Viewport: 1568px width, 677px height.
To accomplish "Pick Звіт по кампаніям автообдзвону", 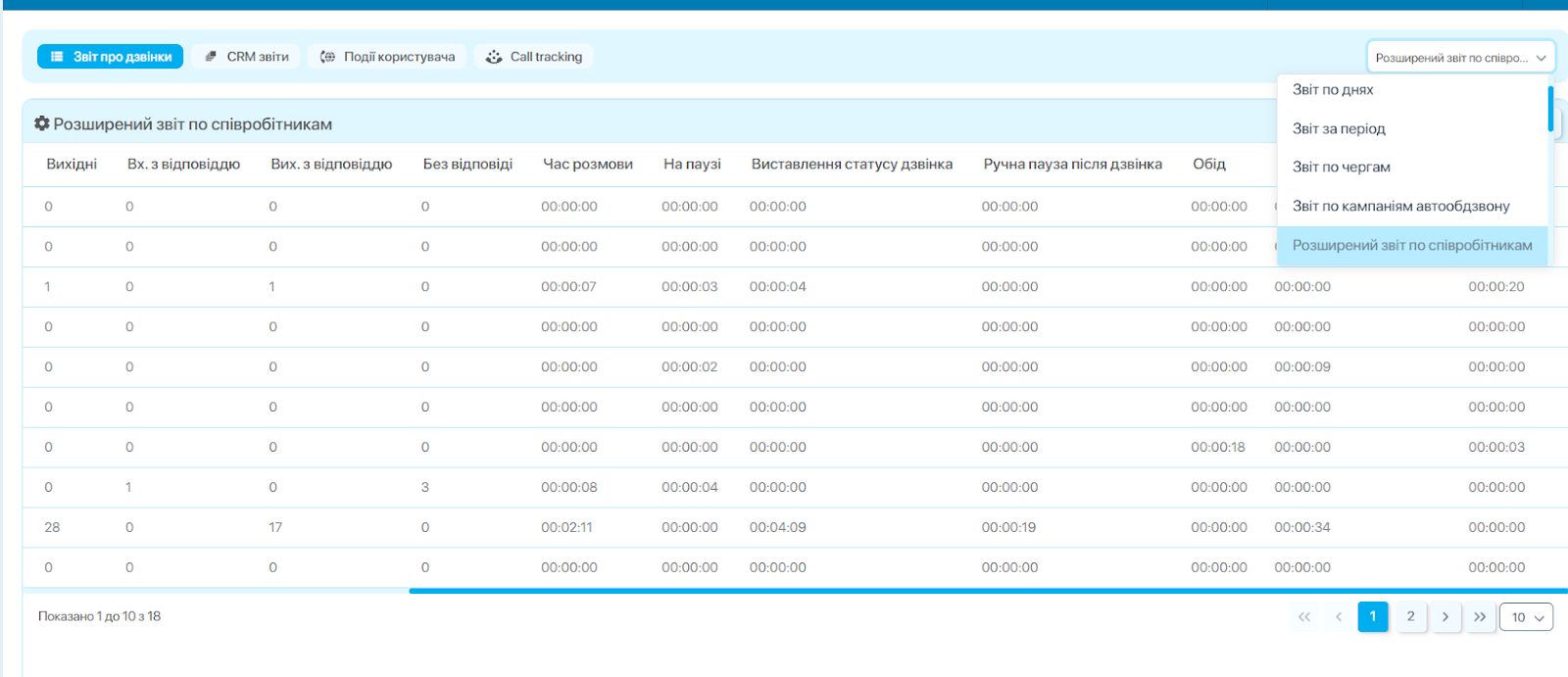I will (x=1400, y=206).
